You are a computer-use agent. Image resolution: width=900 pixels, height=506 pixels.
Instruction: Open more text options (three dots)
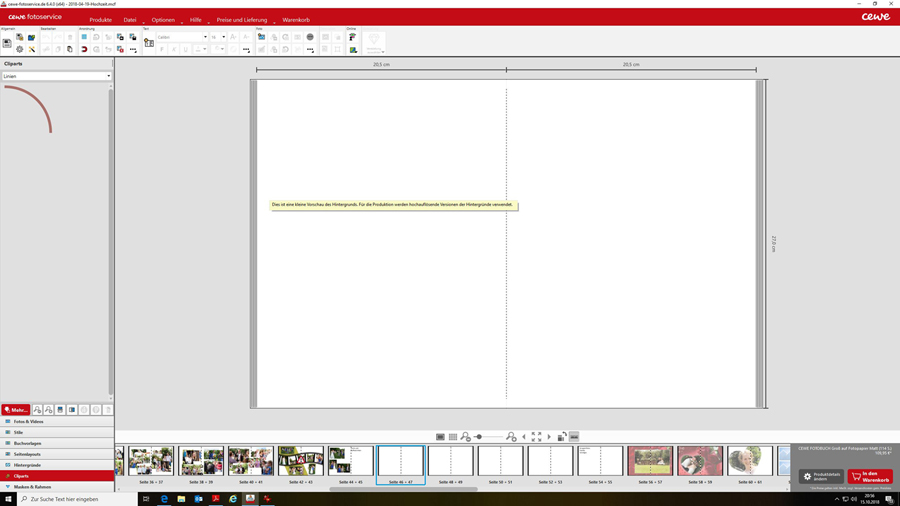(246, 49)
